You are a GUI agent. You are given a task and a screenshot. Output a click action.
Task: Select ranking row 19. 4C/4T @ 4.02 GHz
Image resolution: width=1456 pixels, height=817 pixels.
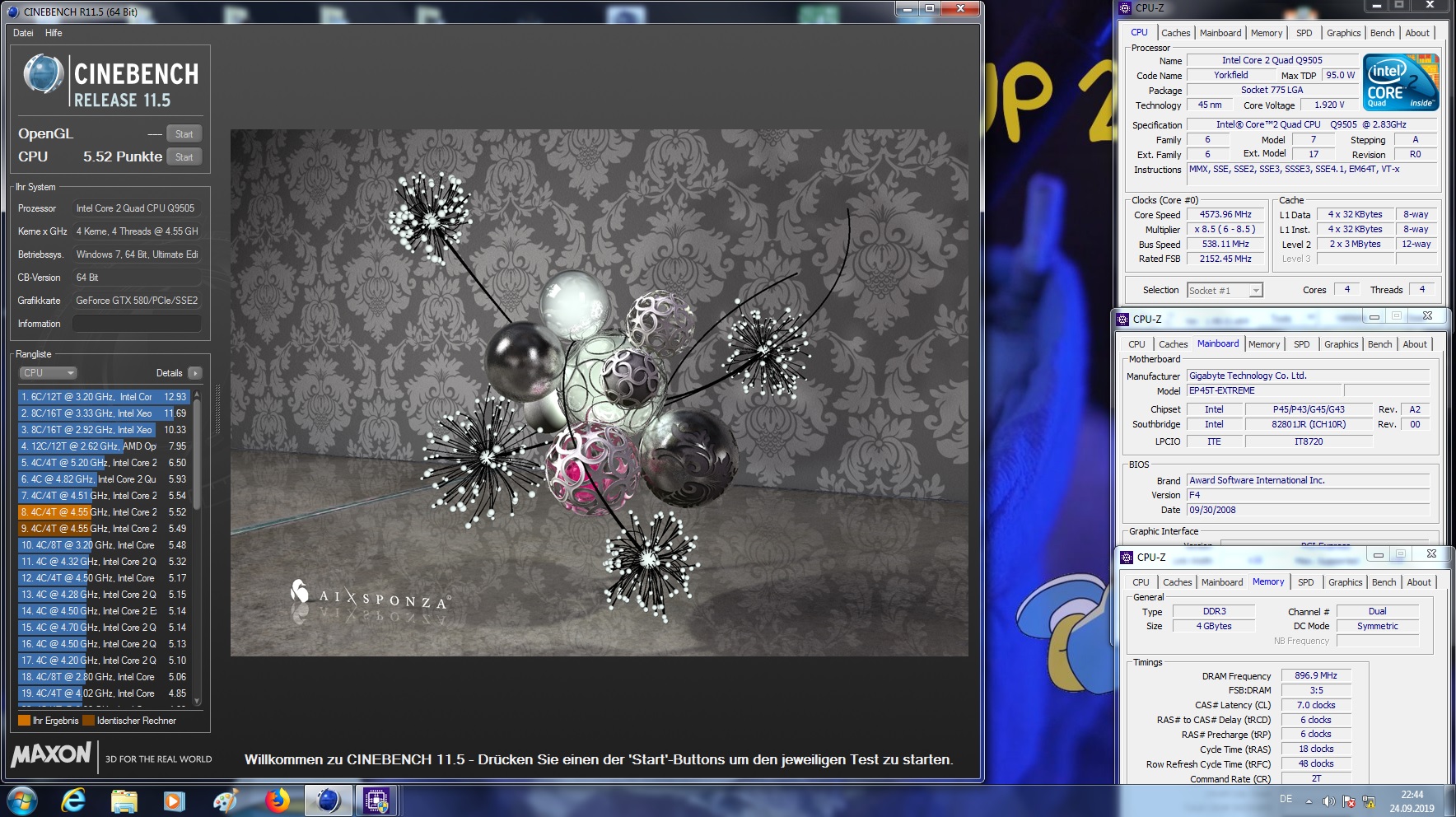pyautogui.click(x=105, y=693)
